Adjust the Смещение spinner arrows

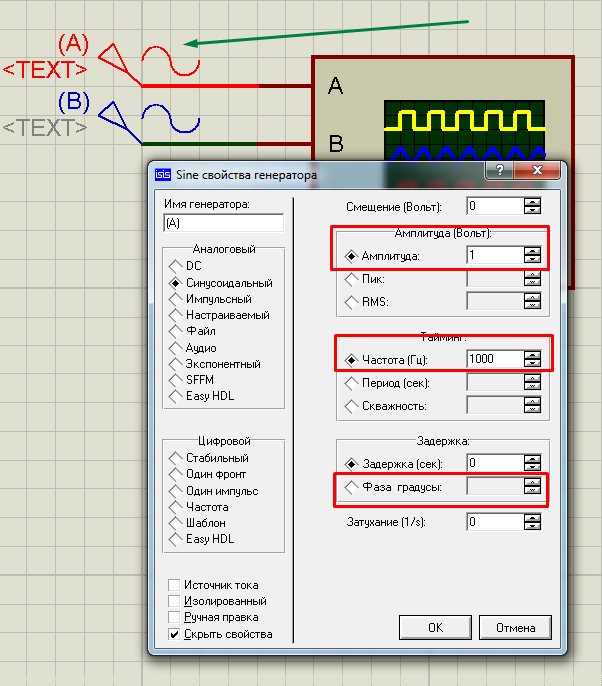532,206
